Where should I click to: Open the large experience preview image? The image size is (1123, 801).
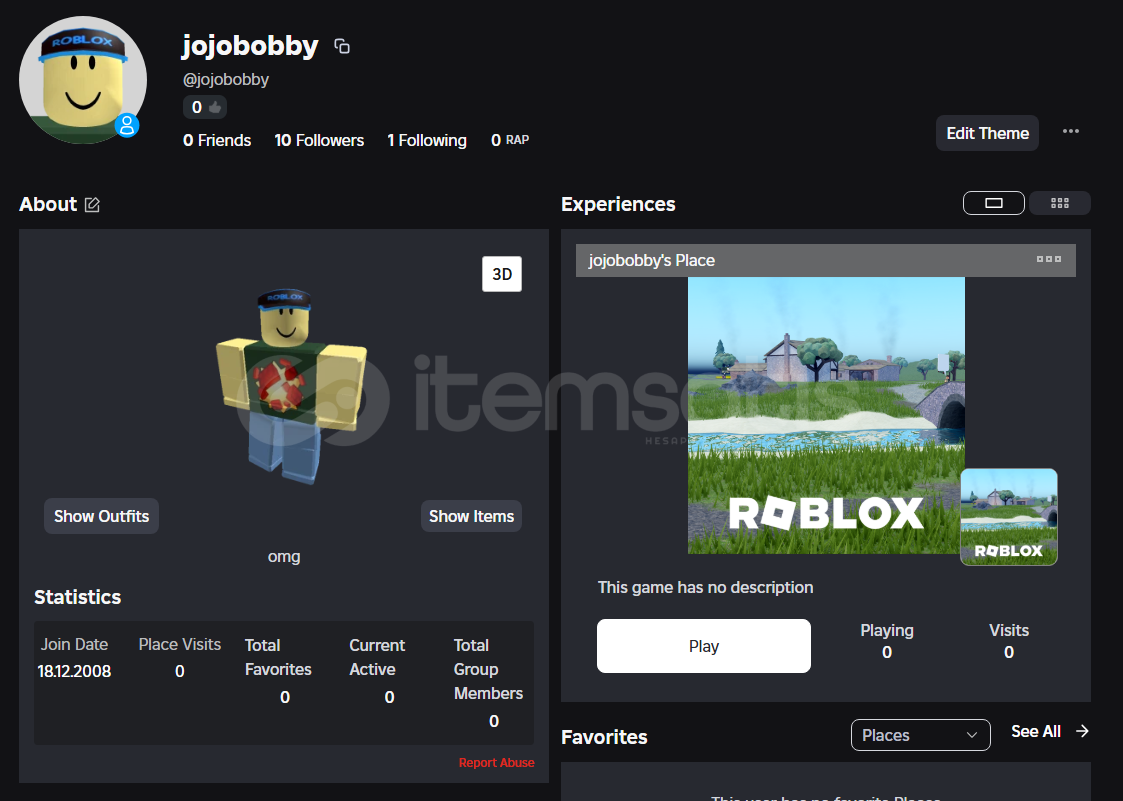(826, 416)
